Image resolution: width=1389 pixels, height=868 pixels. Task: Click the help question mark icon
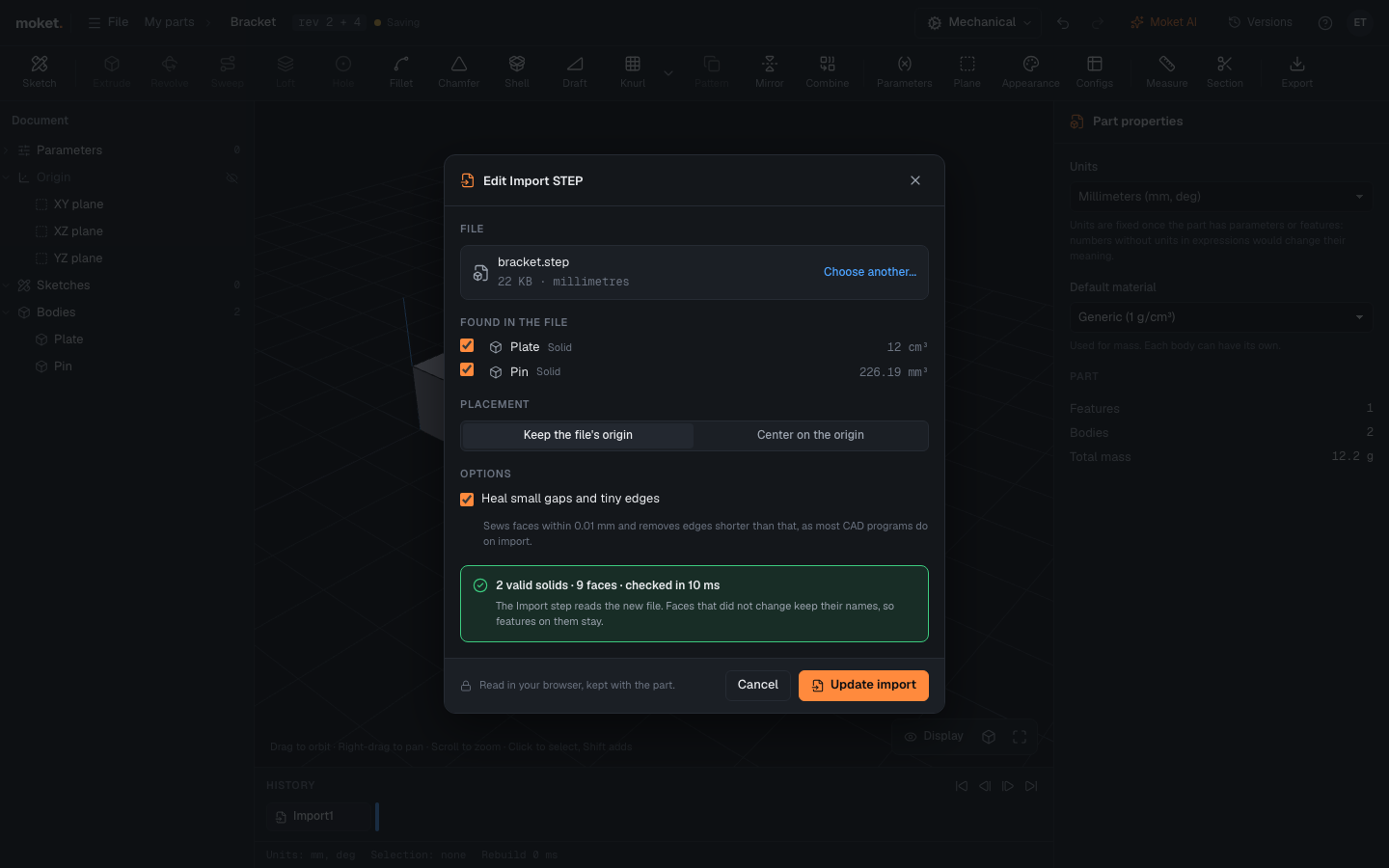click(x=1325, y=22)
